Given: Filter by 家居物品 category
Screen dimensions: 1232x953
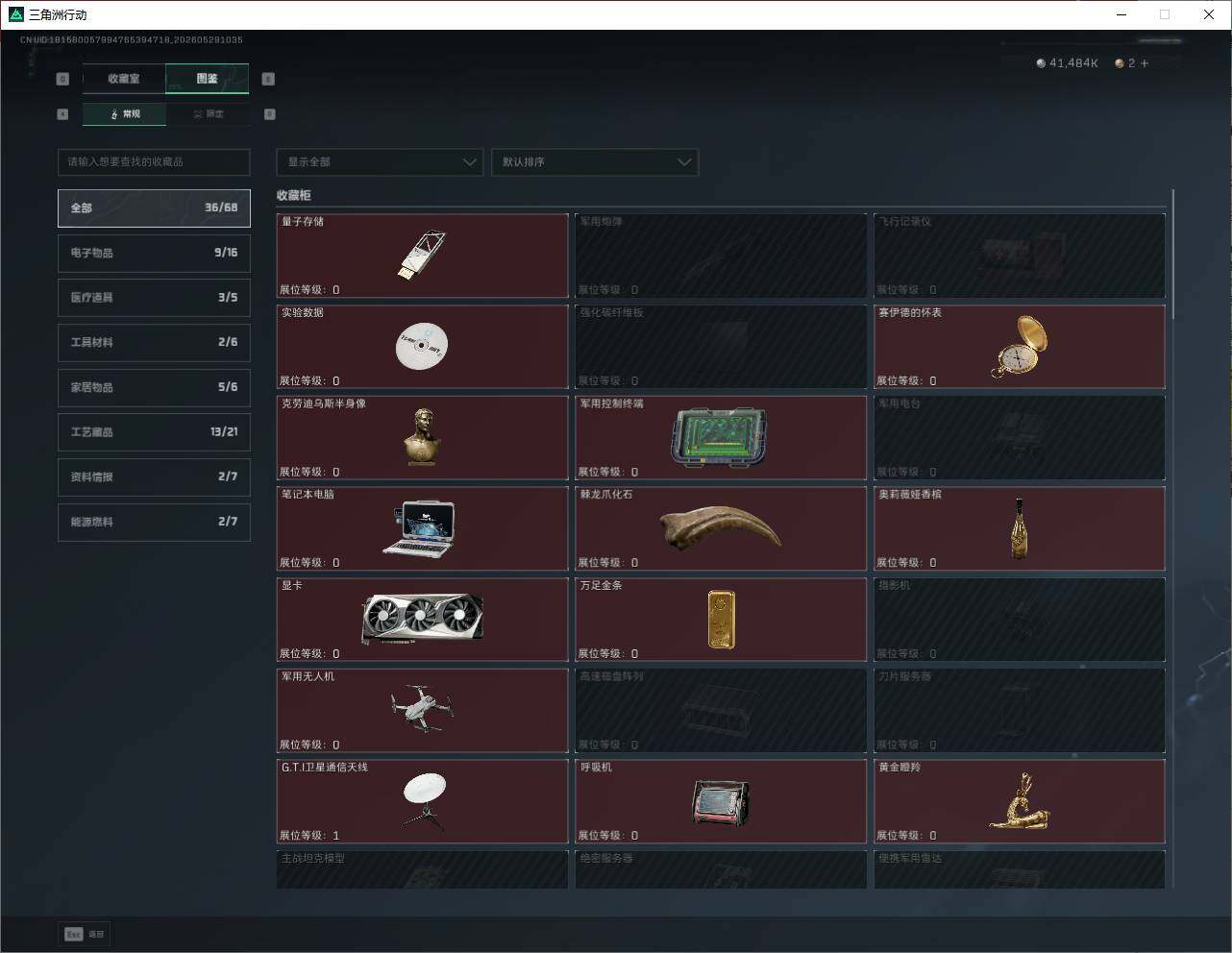Looking at the screenshot, I should coord(154,387).
